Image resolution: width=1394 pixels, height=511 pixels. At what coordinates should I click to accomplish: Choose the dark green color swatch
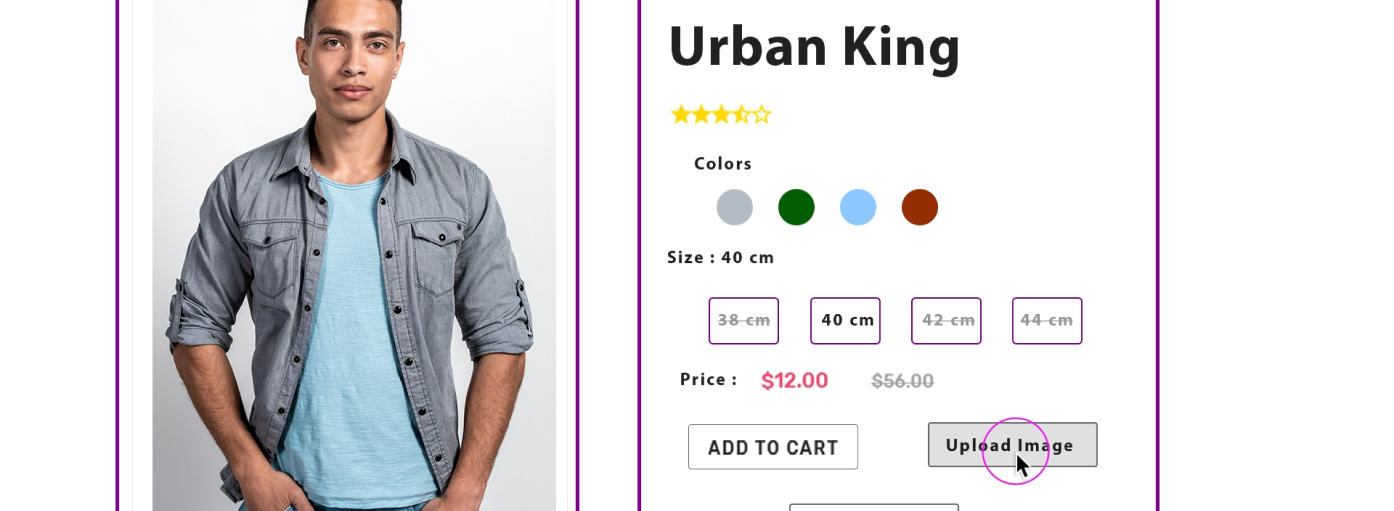[796, 207]
